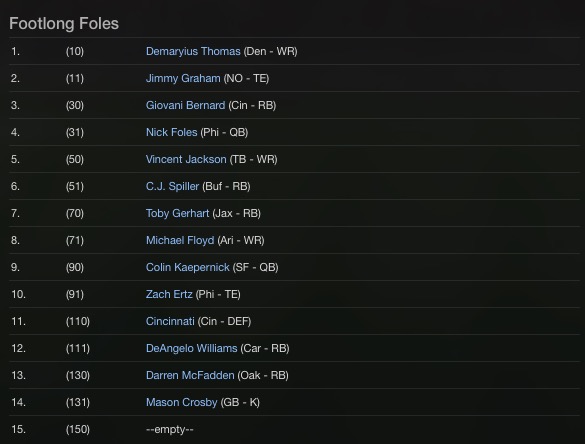
Task: Select the empty round 15 slot
Action: [x=169, y=429]
